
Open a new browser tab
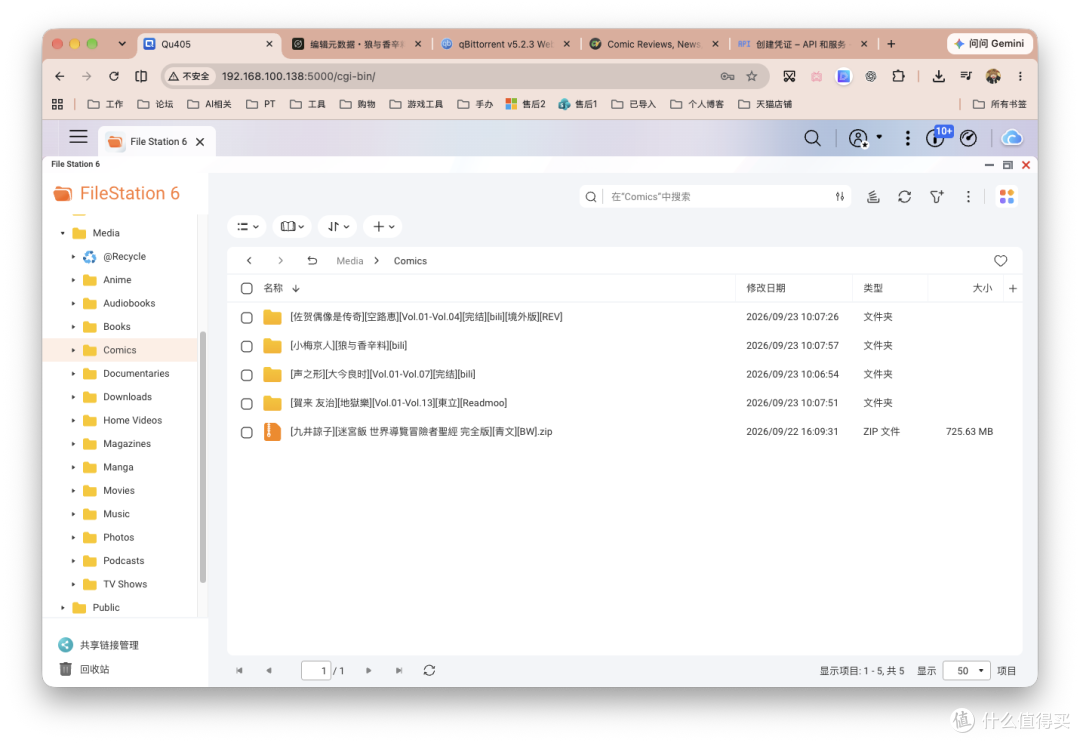tap(891, 44)
